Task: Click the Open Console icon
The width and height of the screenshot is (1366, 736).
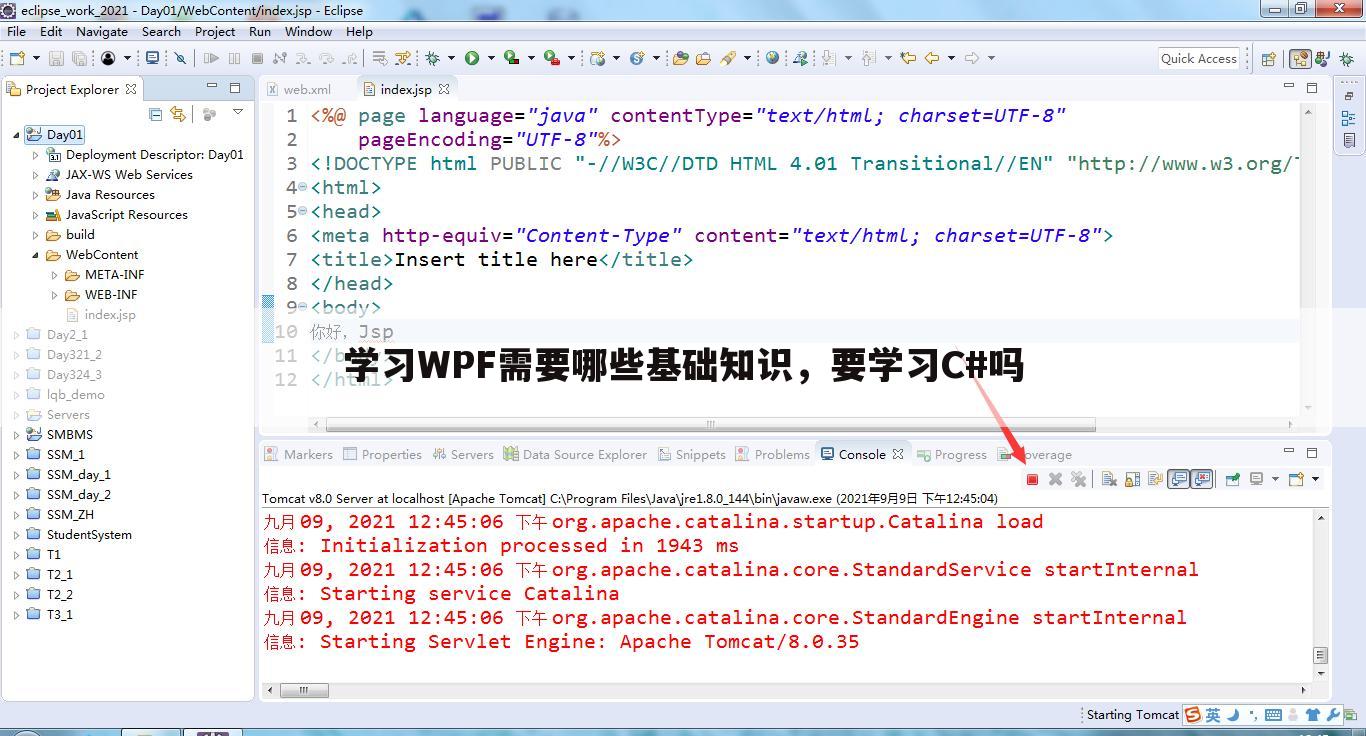Action: tap(1296, 479)
